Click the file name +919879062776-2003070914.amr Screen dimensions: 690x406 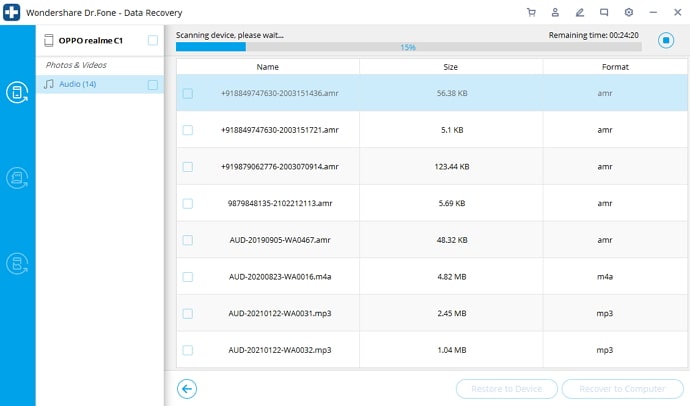click(x=280, y=167)
